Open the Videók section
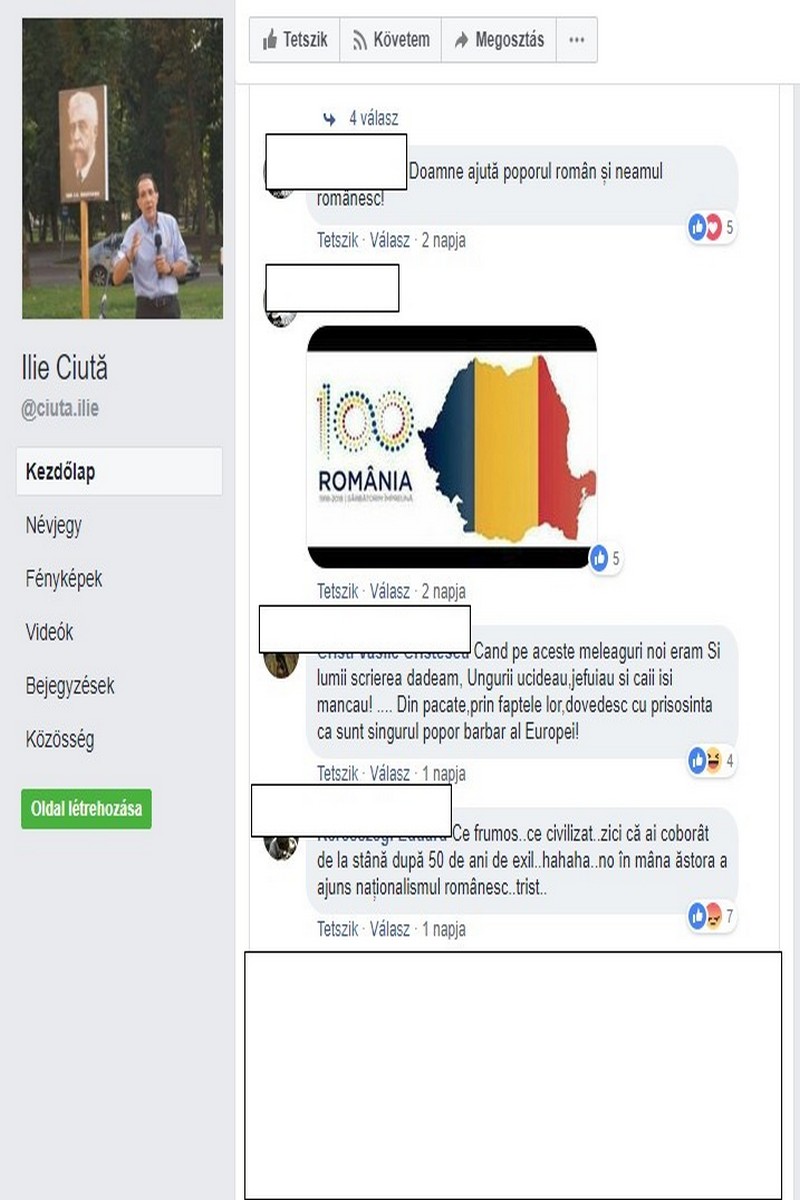The image size is (800, 1200). (49, 633)
